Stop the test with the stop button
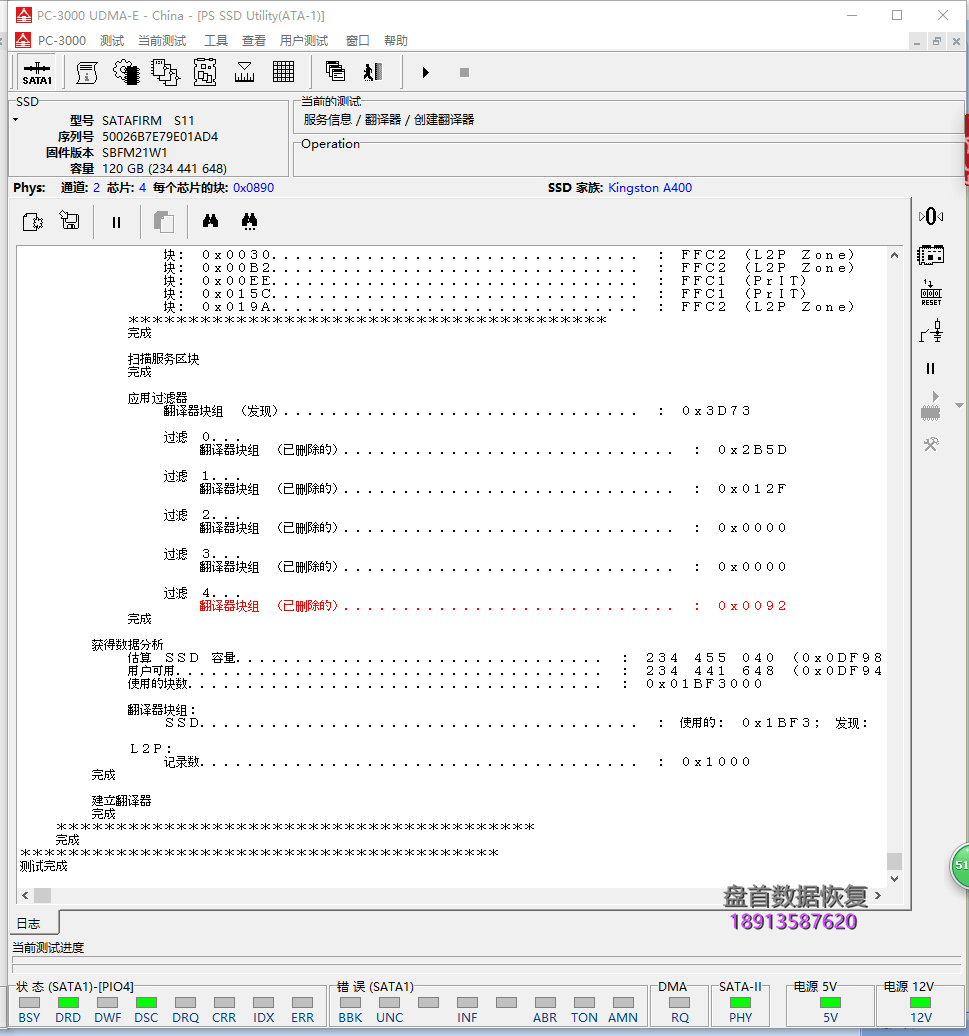969x1036 pixels. click(464, 73)
